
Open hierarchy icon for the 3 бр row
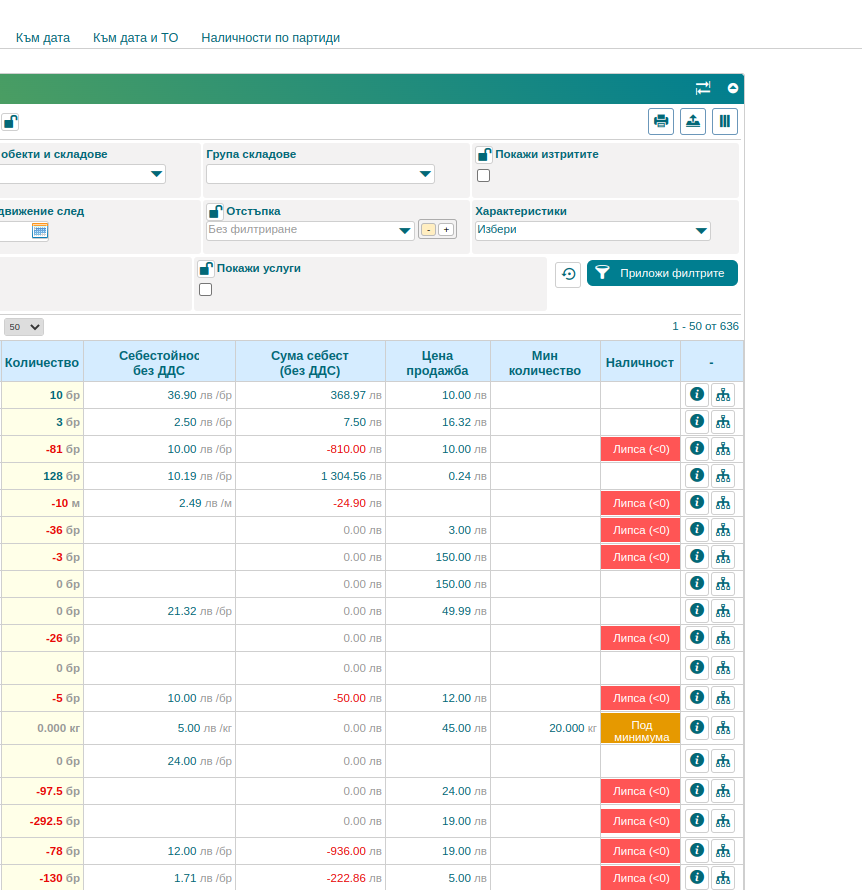(723, 422)
